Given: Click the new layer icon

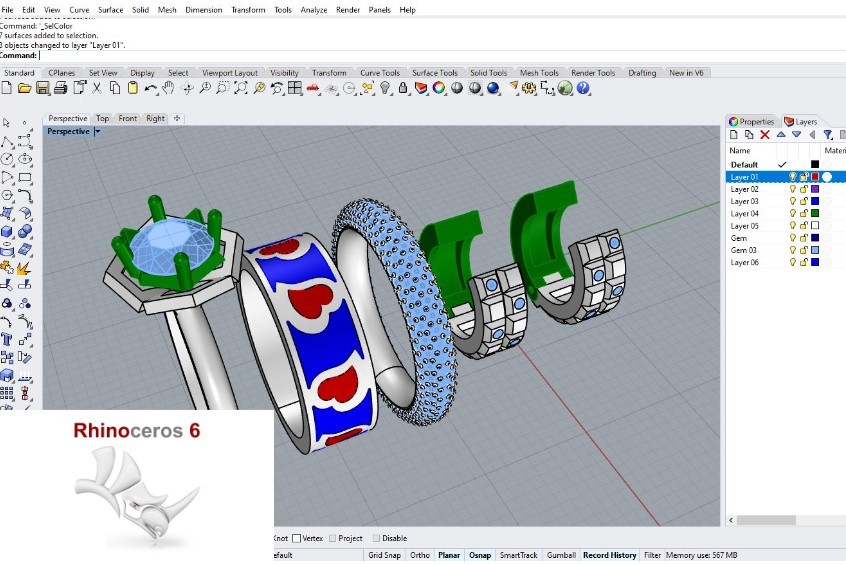Looking at the screenshot, I should pyautogui.click(x=734, y=134).
